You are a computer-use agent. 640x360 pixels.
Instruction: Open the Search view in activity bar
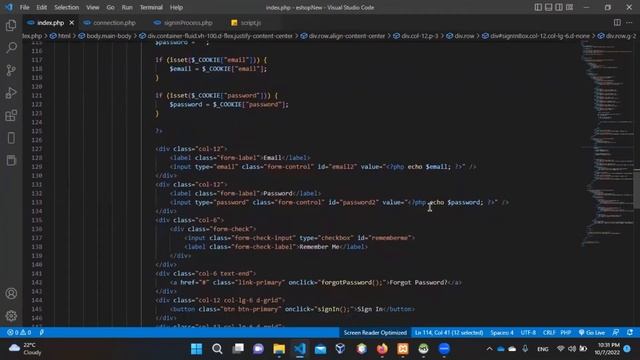11,48
